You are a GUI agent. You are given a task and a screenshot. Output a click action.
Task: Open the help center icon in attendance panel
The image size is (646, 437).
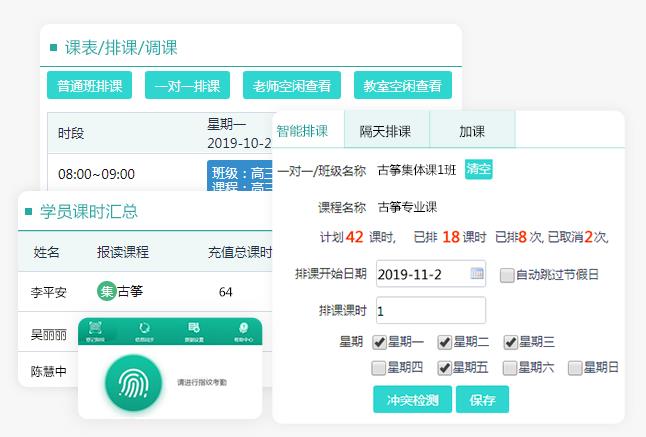(x=243, y=328)
